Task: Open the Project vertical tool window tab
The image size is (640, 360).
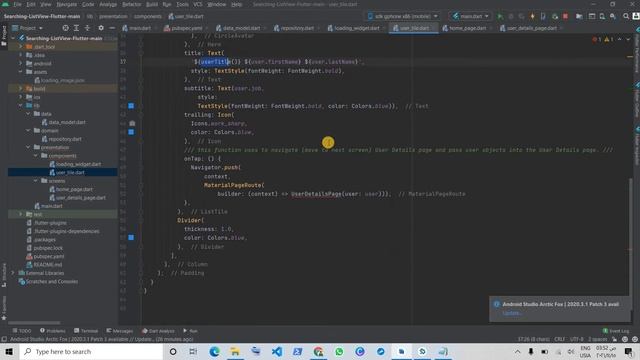Action: pyautogui.click(x=4, y=36)
